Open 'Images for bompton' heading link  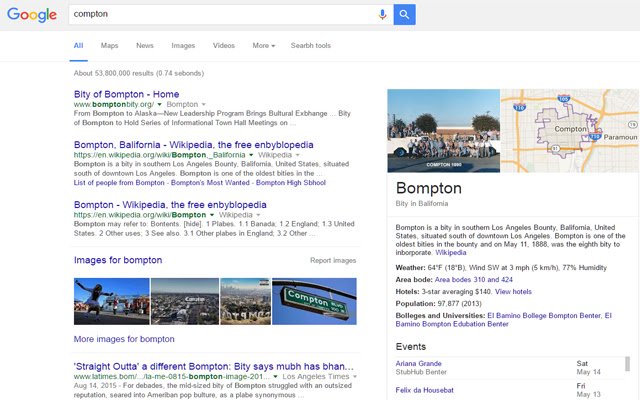click(118, 260)
